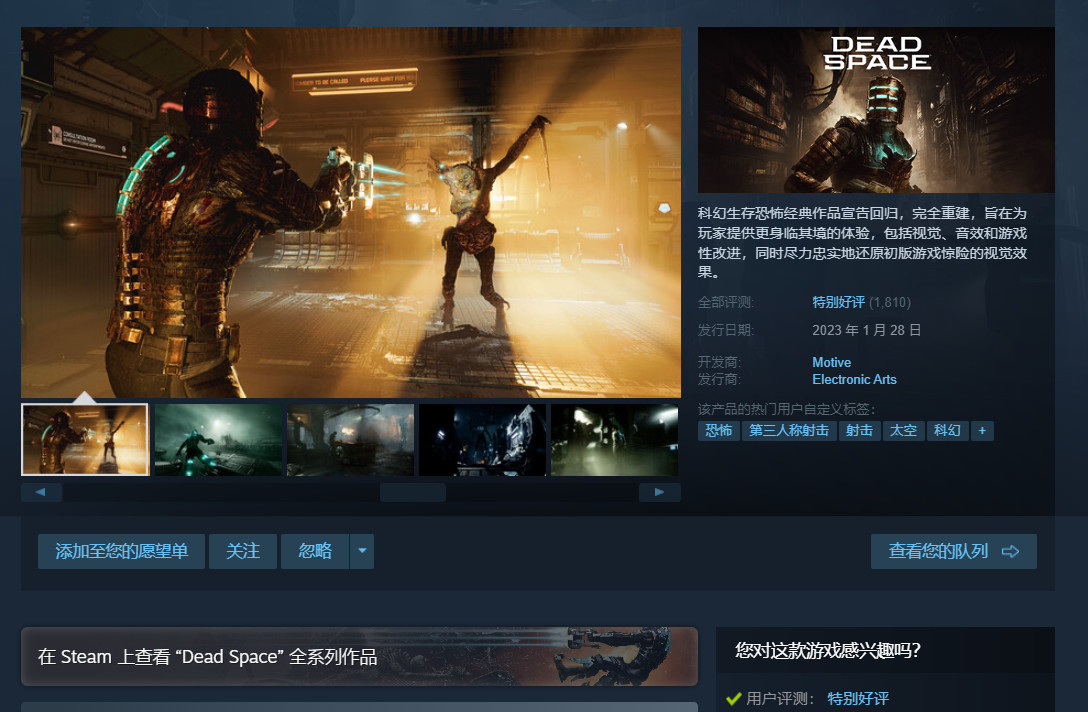1088x712 pixels.
Task: Click the previous screenshot arrow
Action: (41, 491)
